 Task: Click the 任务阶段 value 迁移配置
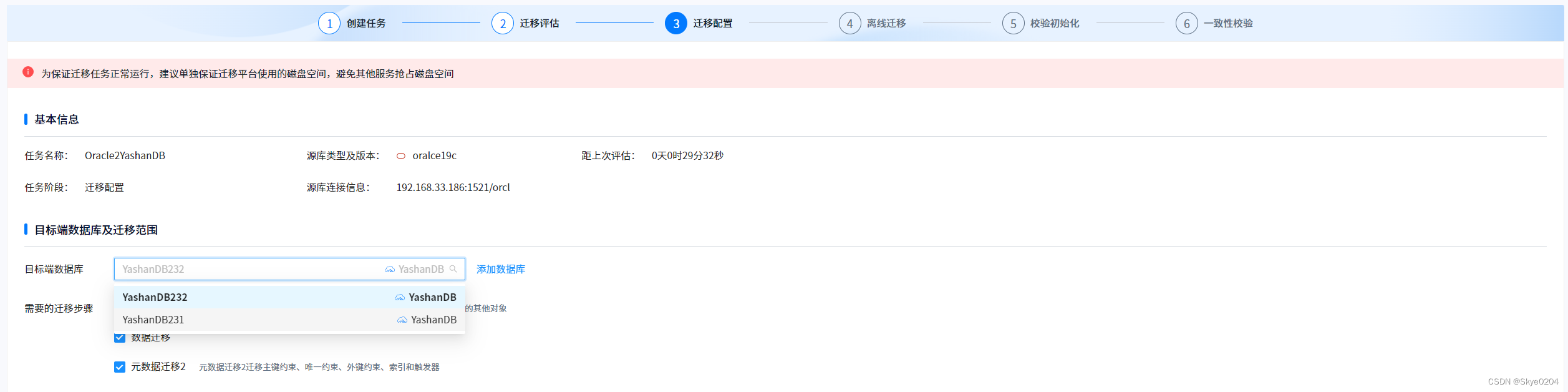104,187
